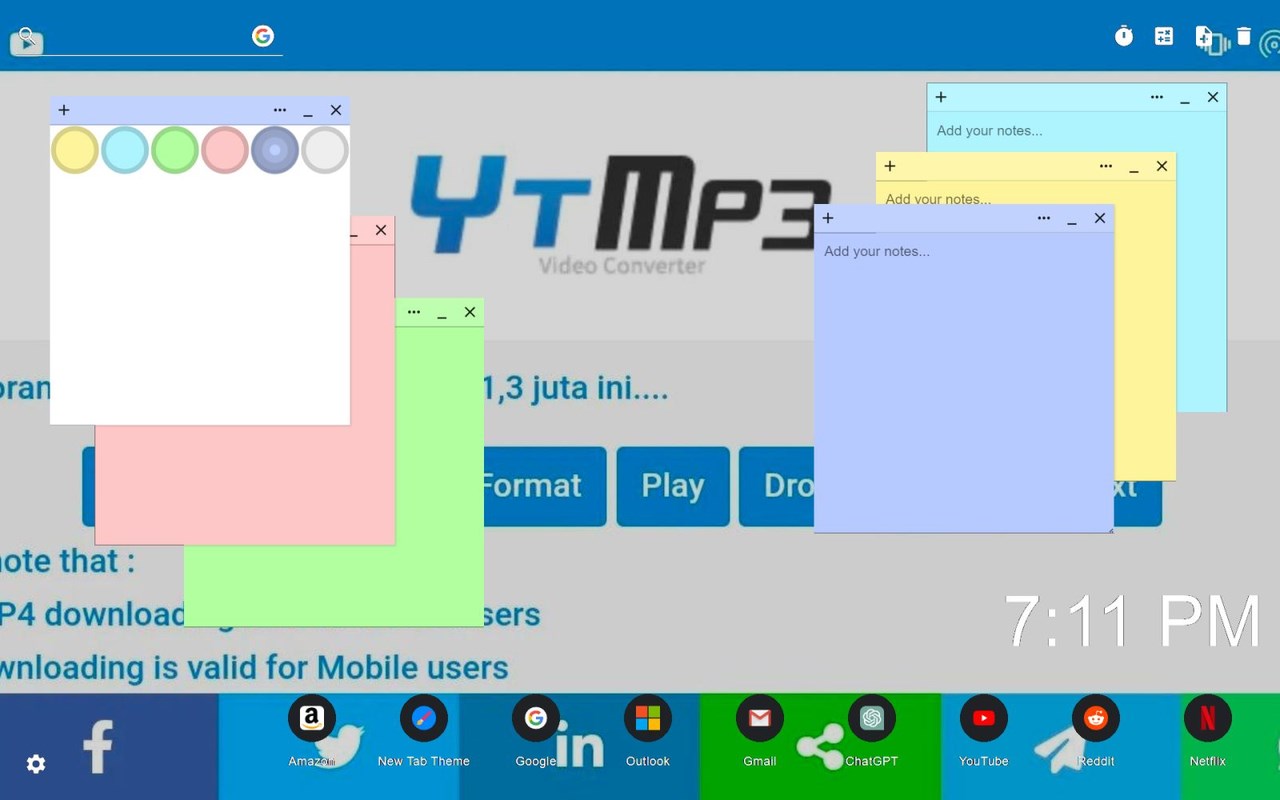
Task: Add a new note from the yellow note
Action: tap(890, 166)
